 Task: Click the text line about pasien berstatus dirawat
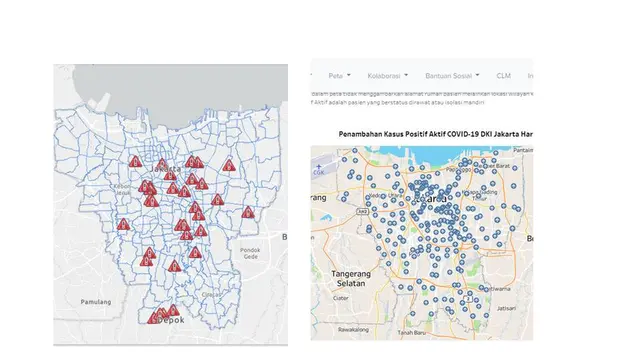click(398, 102)
